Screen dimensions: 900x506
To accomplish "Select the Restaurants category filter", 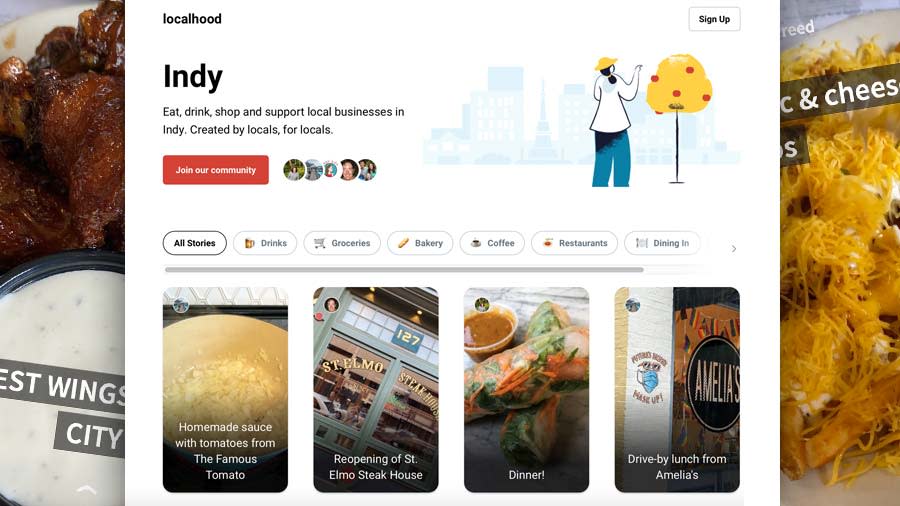I will pyautogui.click(x=574, y=243).
